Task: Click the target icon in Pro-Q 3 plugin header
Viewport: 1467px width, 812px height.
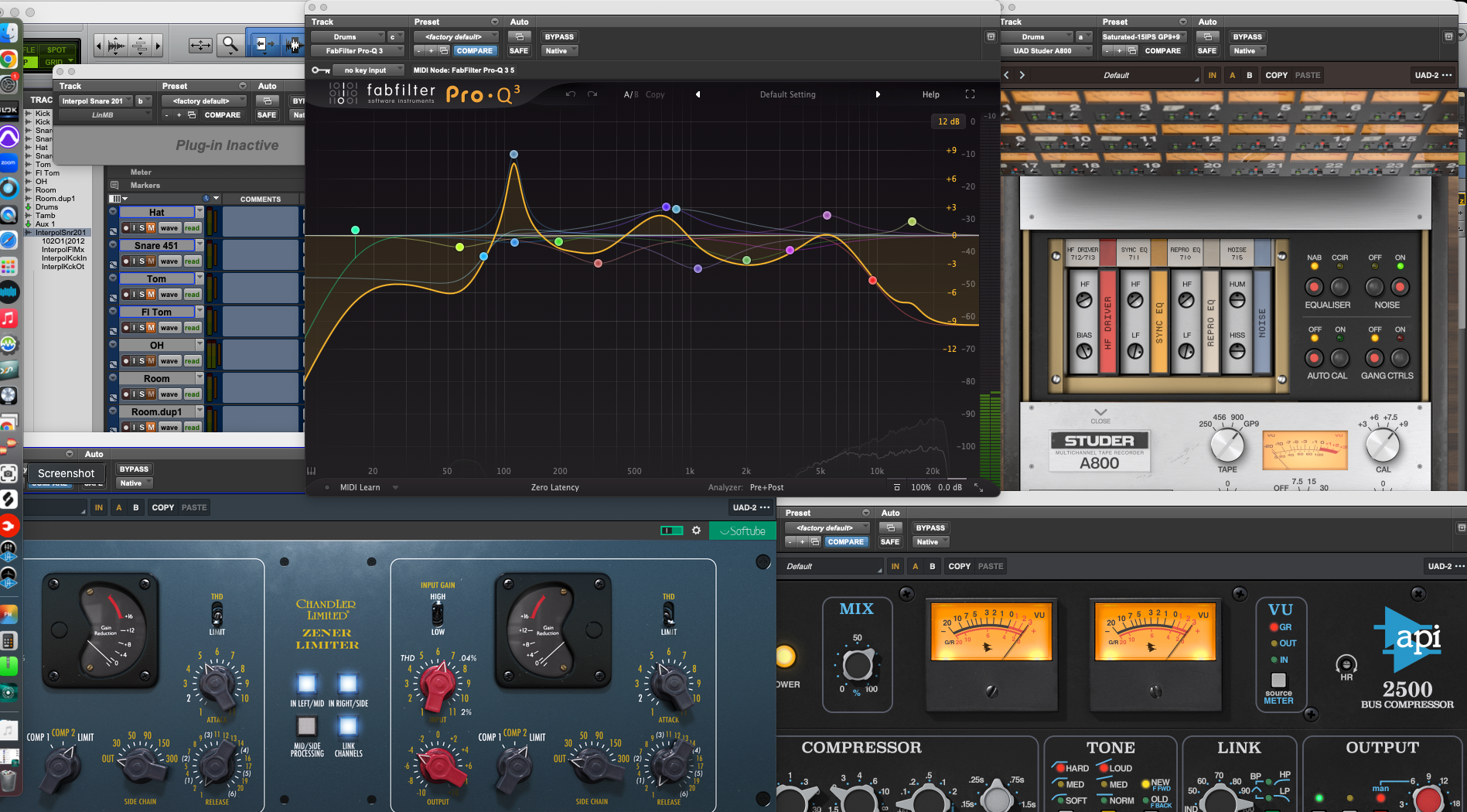Action: [991, 36]
